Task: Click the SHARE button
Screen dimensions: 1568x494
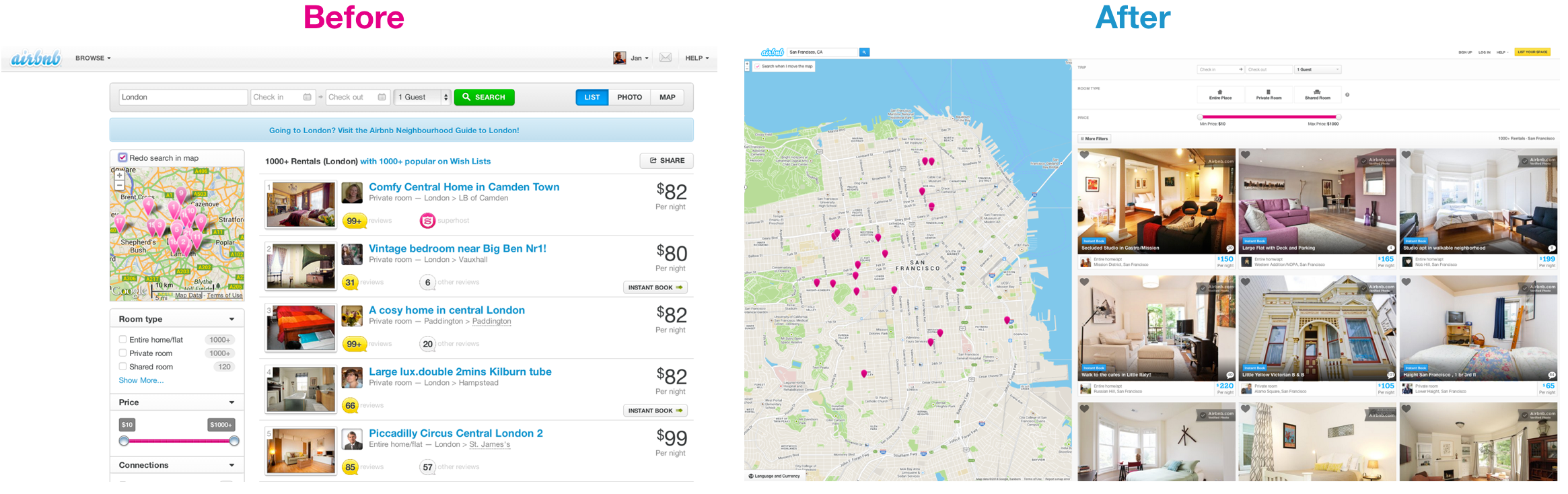Action: coord(666,161)
